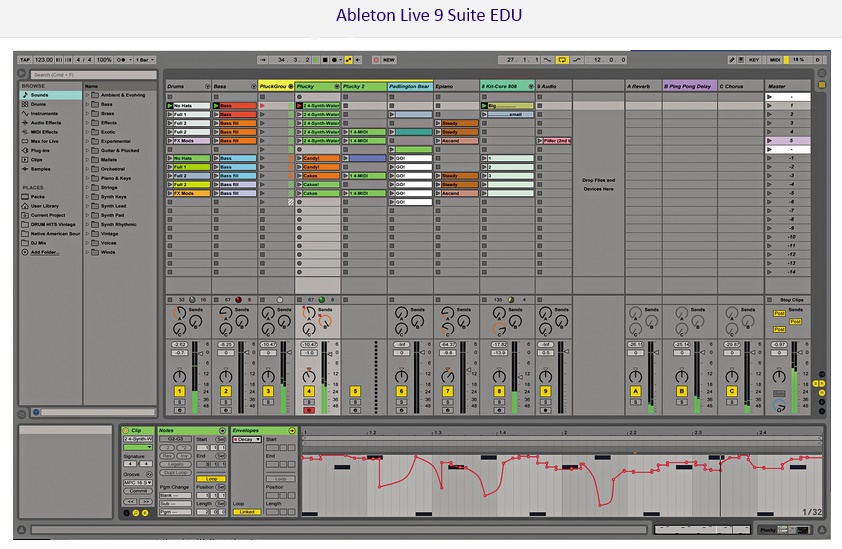Screen dimensions: 842x549
Task: Click the Clip box title tab
Action: pyautogui.click(x=137, y=430)
